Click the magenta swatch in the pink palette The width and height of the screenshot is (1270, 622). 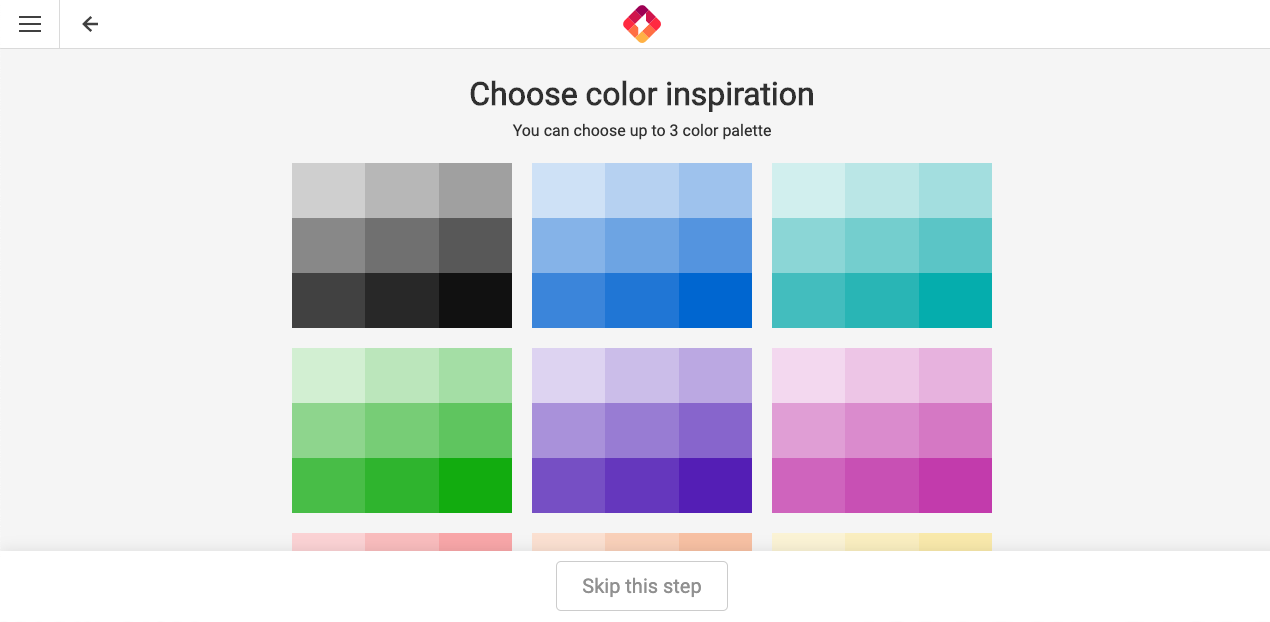[x=956, y=485]
